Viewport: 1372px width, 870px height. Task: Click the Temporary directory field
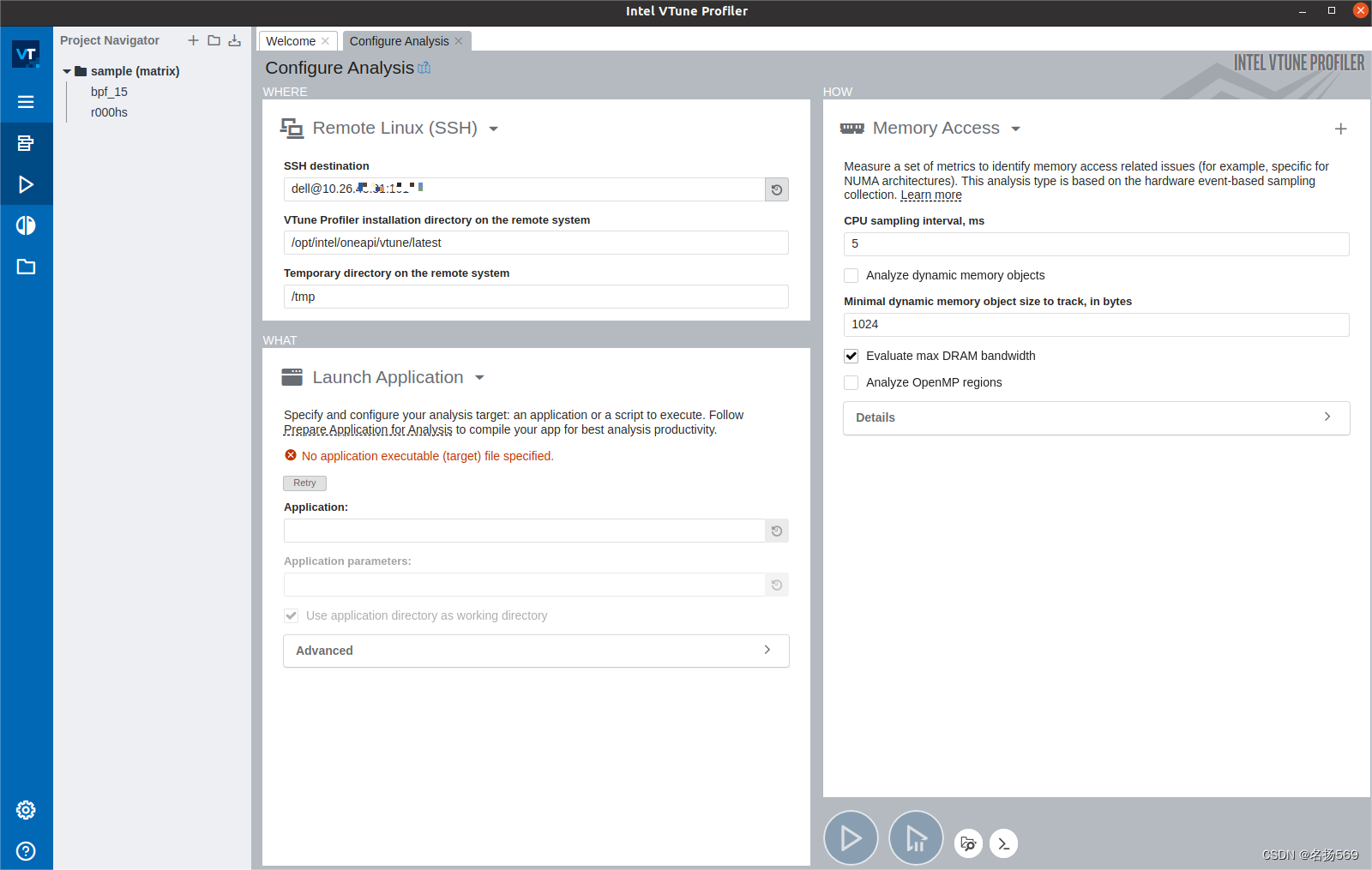pos(536,297)
